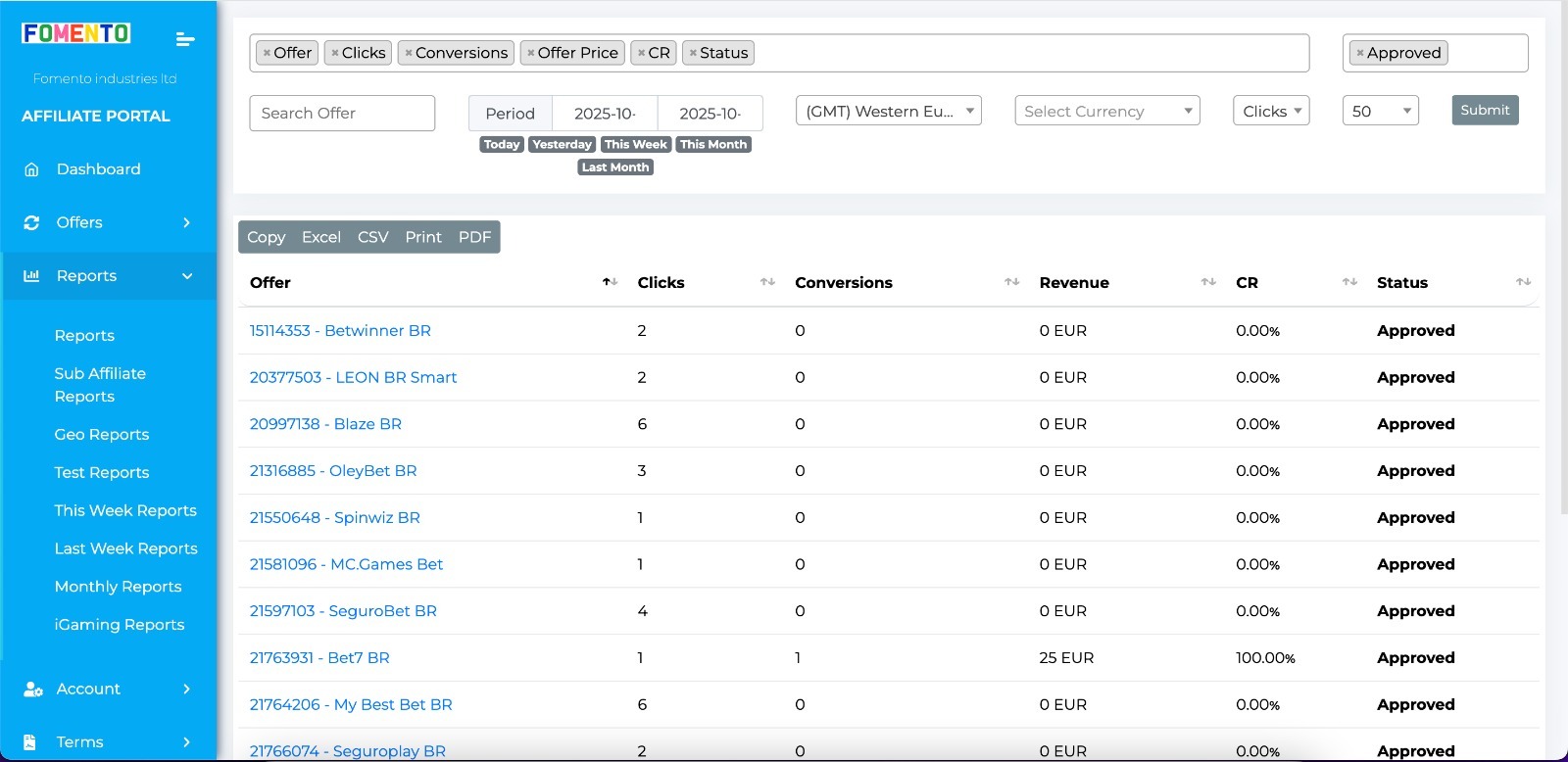Click the Terms document icon in sidebar

point(30,742)
